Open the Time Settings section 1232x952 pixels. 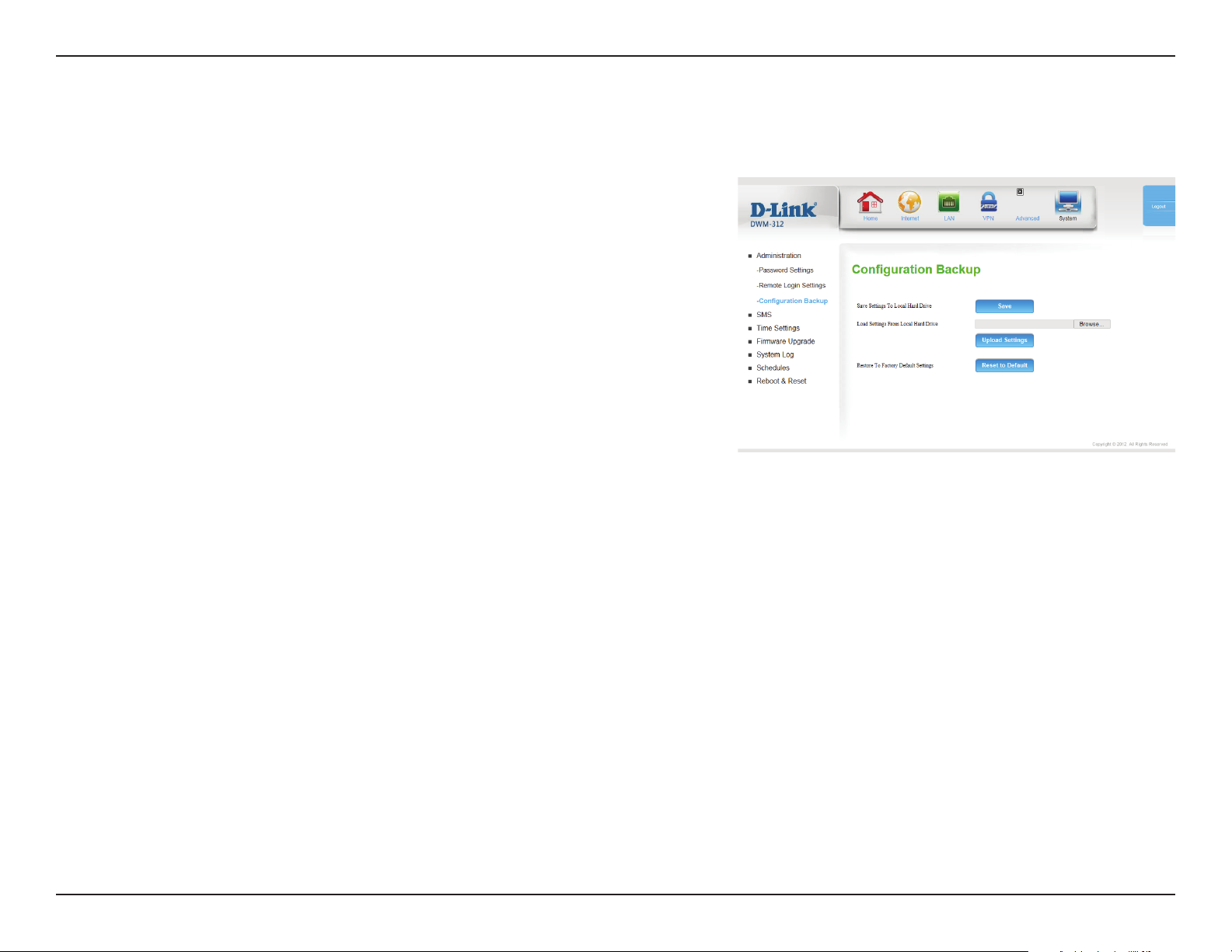777,328
